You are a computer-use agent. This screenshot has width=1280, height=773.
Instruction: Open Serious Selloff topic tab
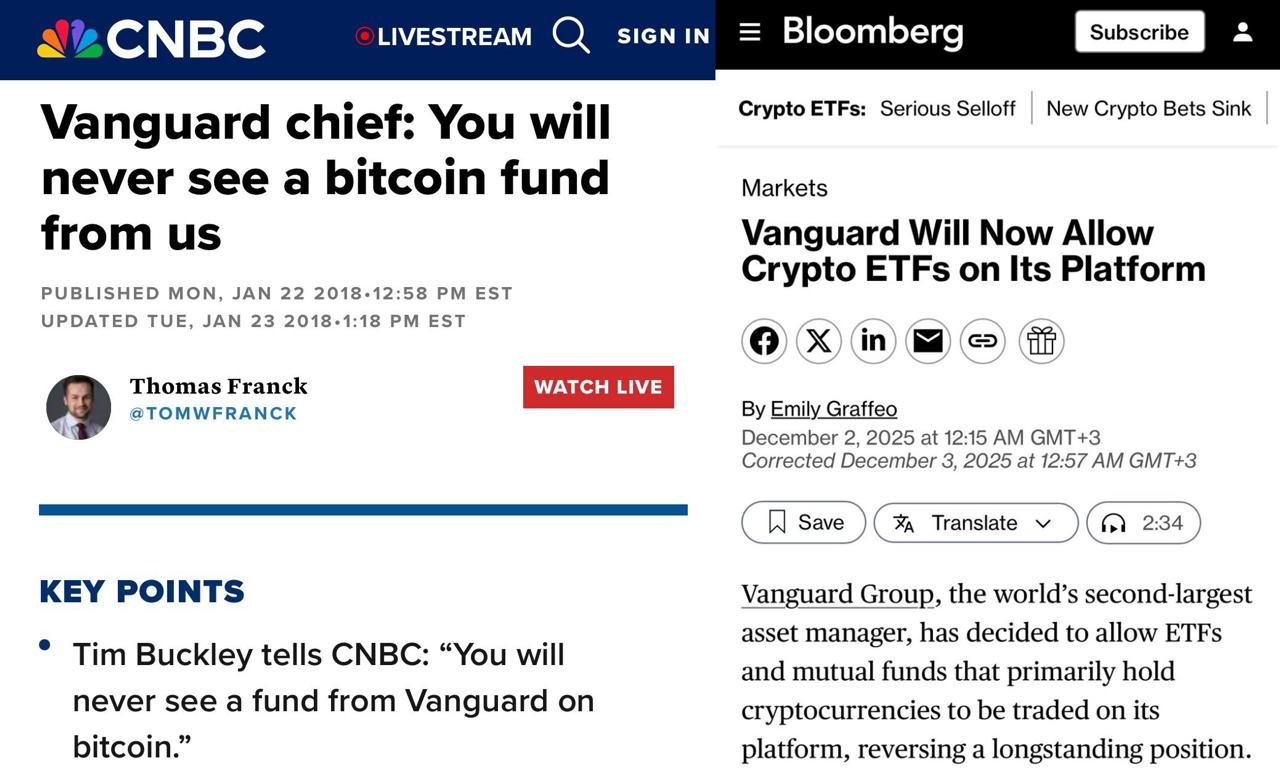(x=947, y=108)
